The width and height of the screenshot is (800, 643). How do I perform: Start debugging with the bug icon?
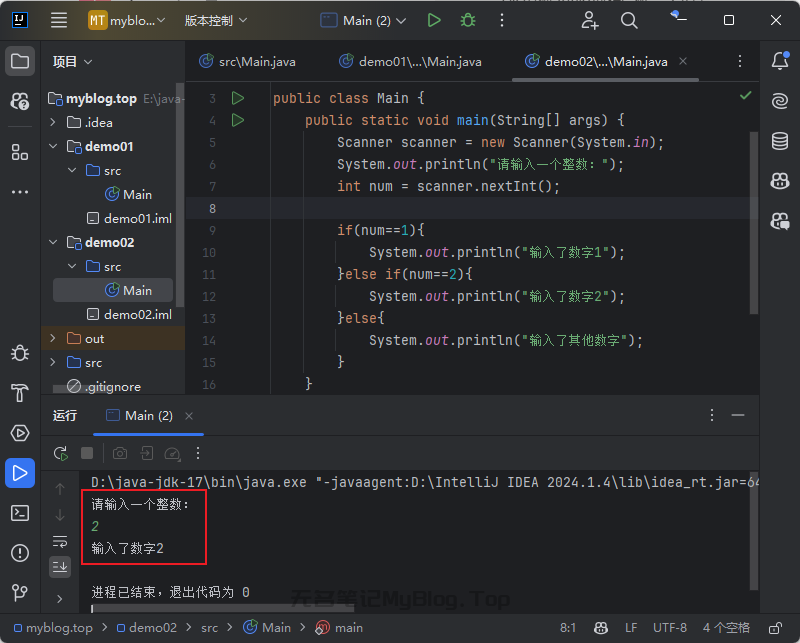tap(468, 20)
